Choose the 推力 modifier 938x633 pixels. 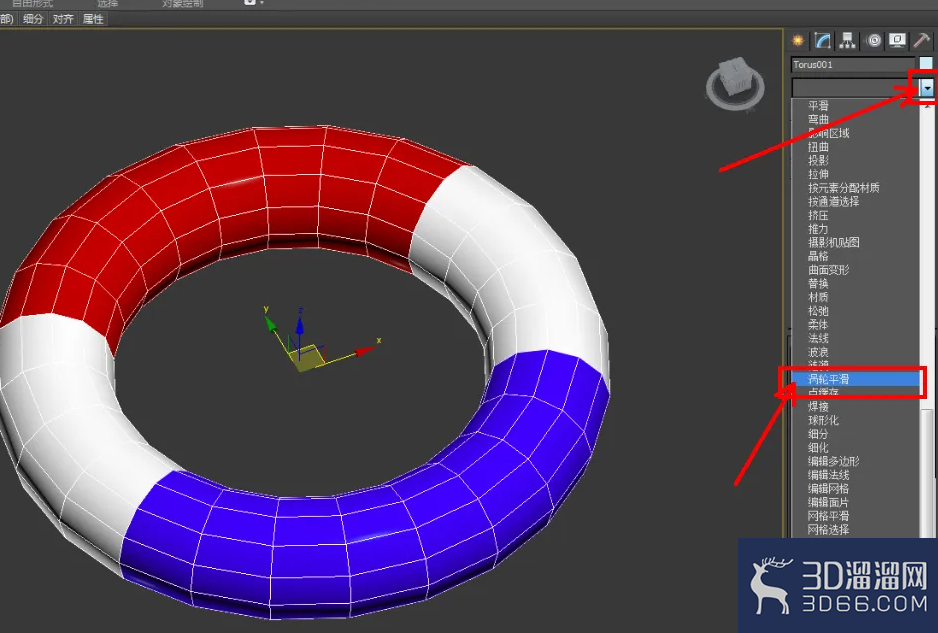point(818,229)
